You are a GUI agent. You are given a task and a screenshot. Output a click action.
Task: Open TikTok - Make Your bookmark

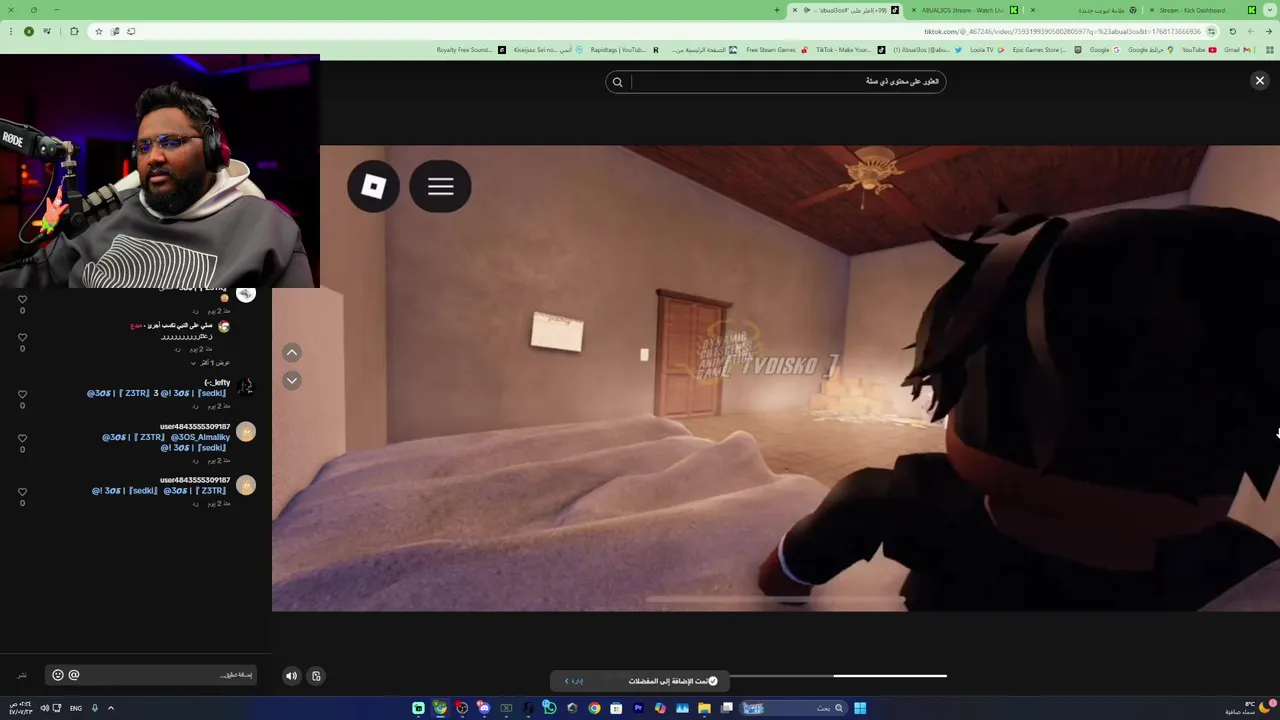850,50
